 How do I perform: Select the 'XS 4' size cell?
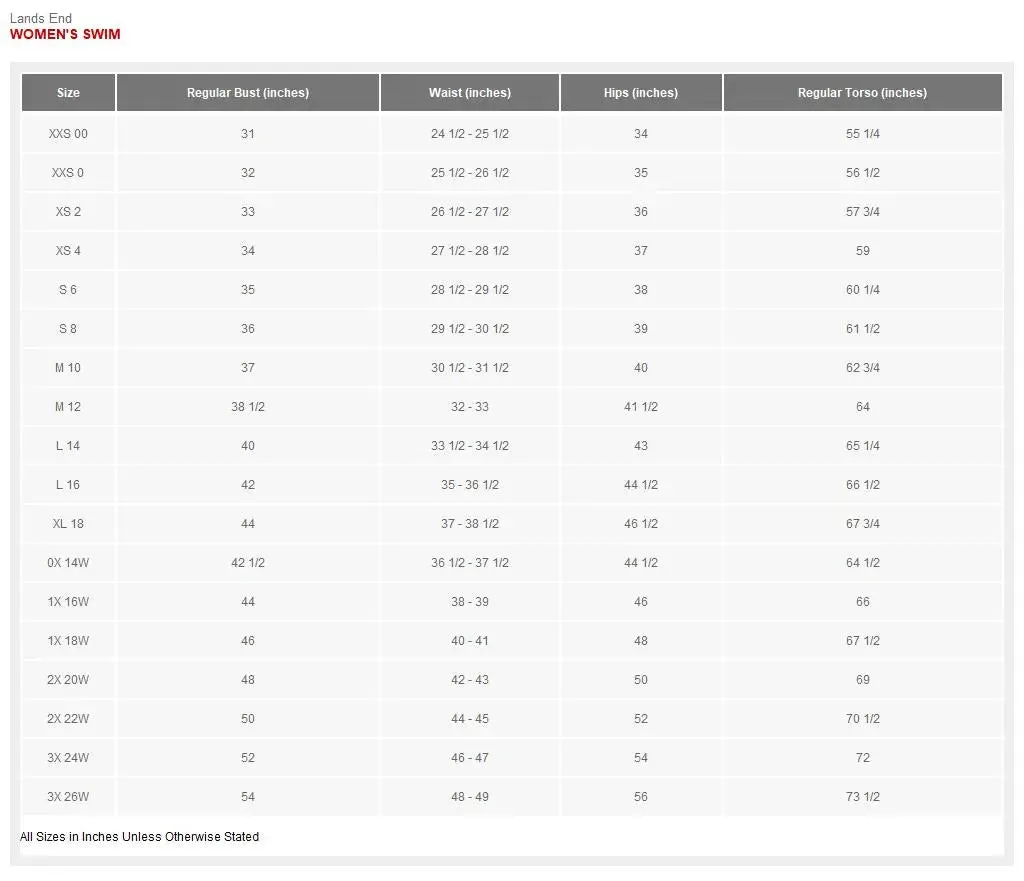click(x=68, y=251)
